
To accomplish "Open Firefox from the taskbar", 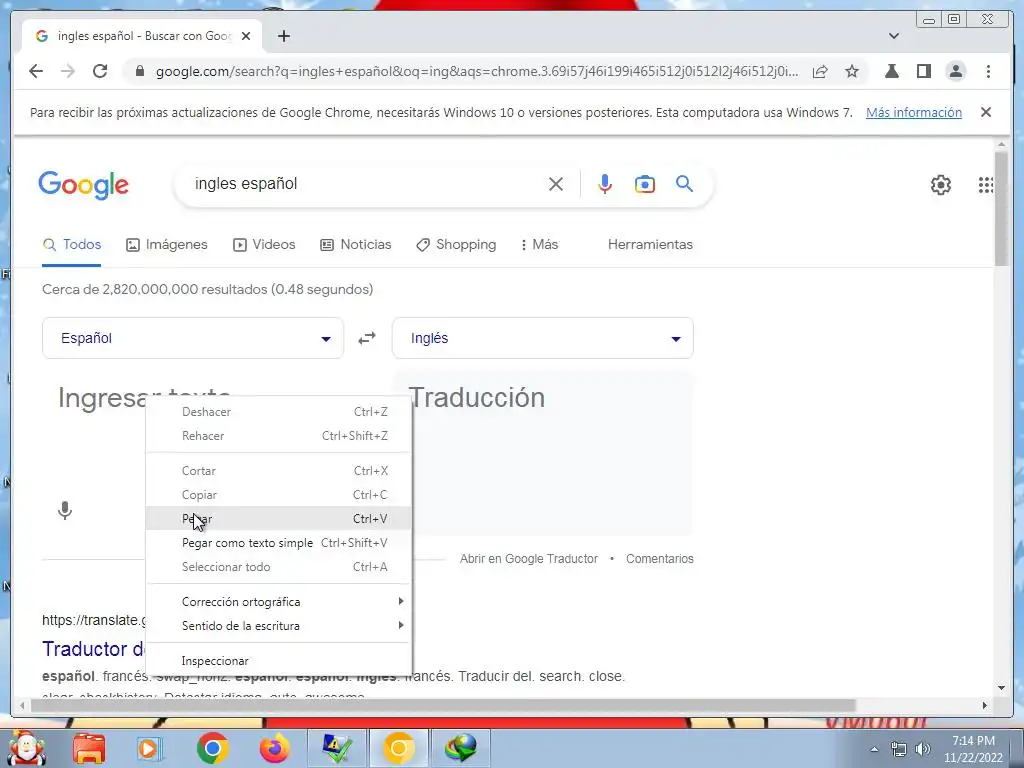I will tap(274, 748).
